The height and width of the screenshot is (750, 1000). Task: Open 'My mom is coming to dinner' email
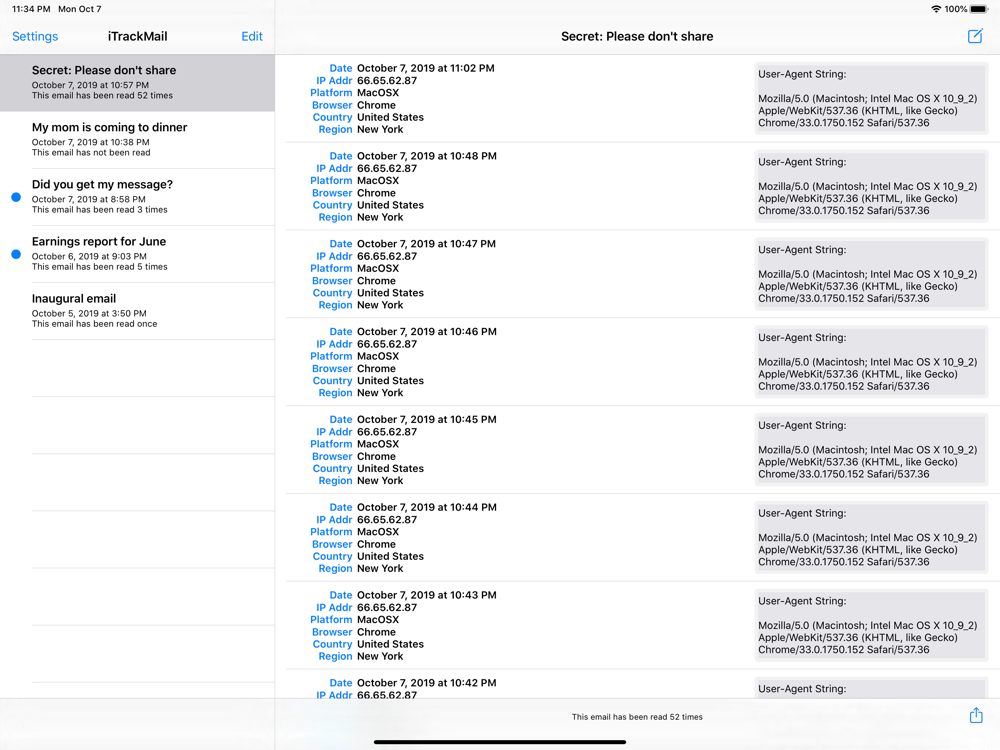[x=137, y=140]
